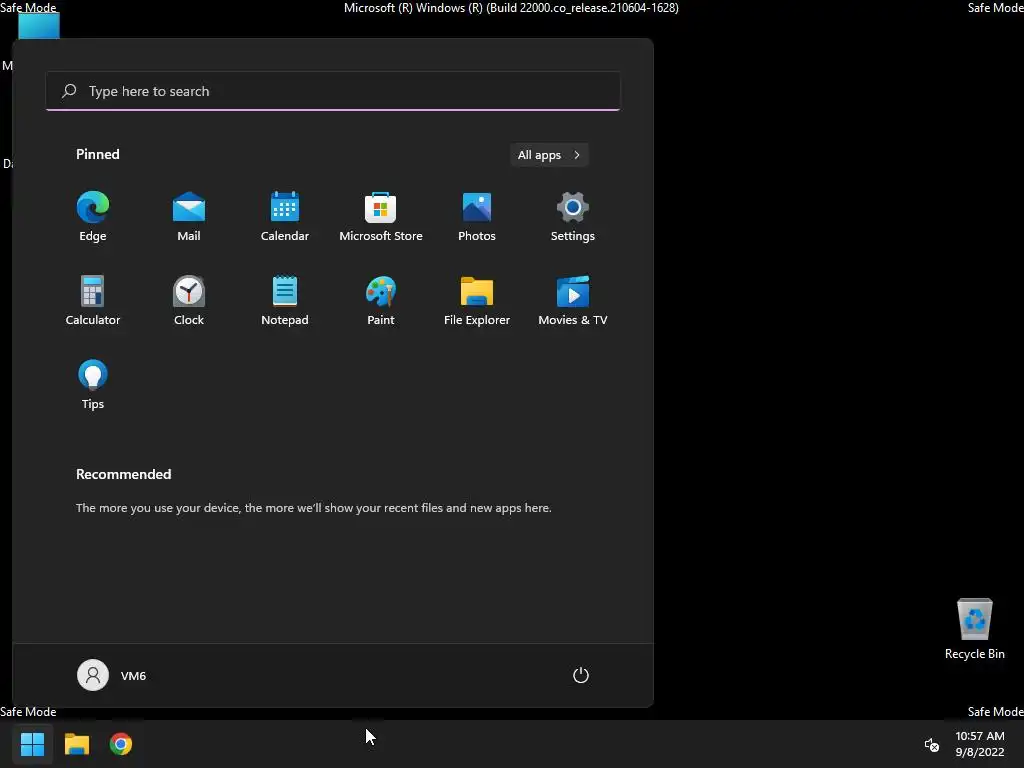Open Settings from pinned apps
1024x768 pixels.
coord(573,217)
